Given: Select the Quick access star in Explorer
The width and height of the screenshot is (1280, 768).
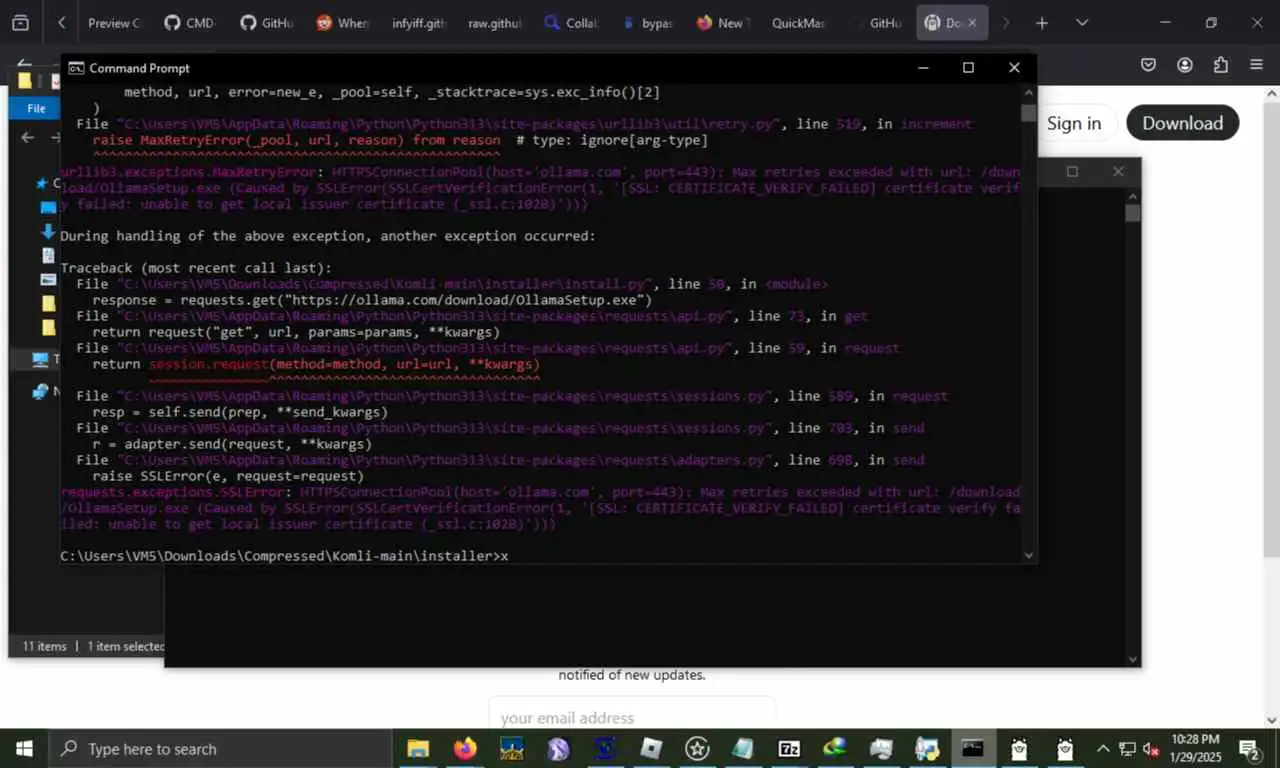Looking at the screenshot, I should pyautogui.click(x=41, y=183).
